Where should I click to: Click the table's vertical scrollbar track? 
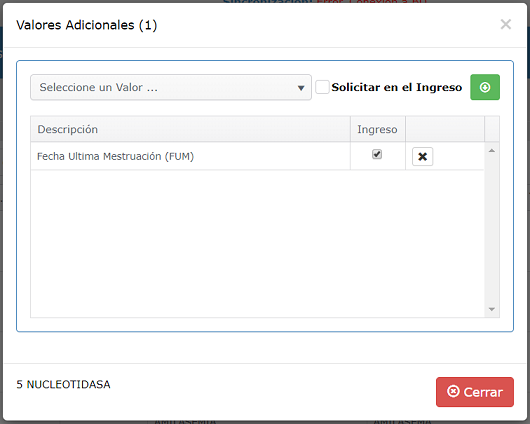click(x=492, y=230)
